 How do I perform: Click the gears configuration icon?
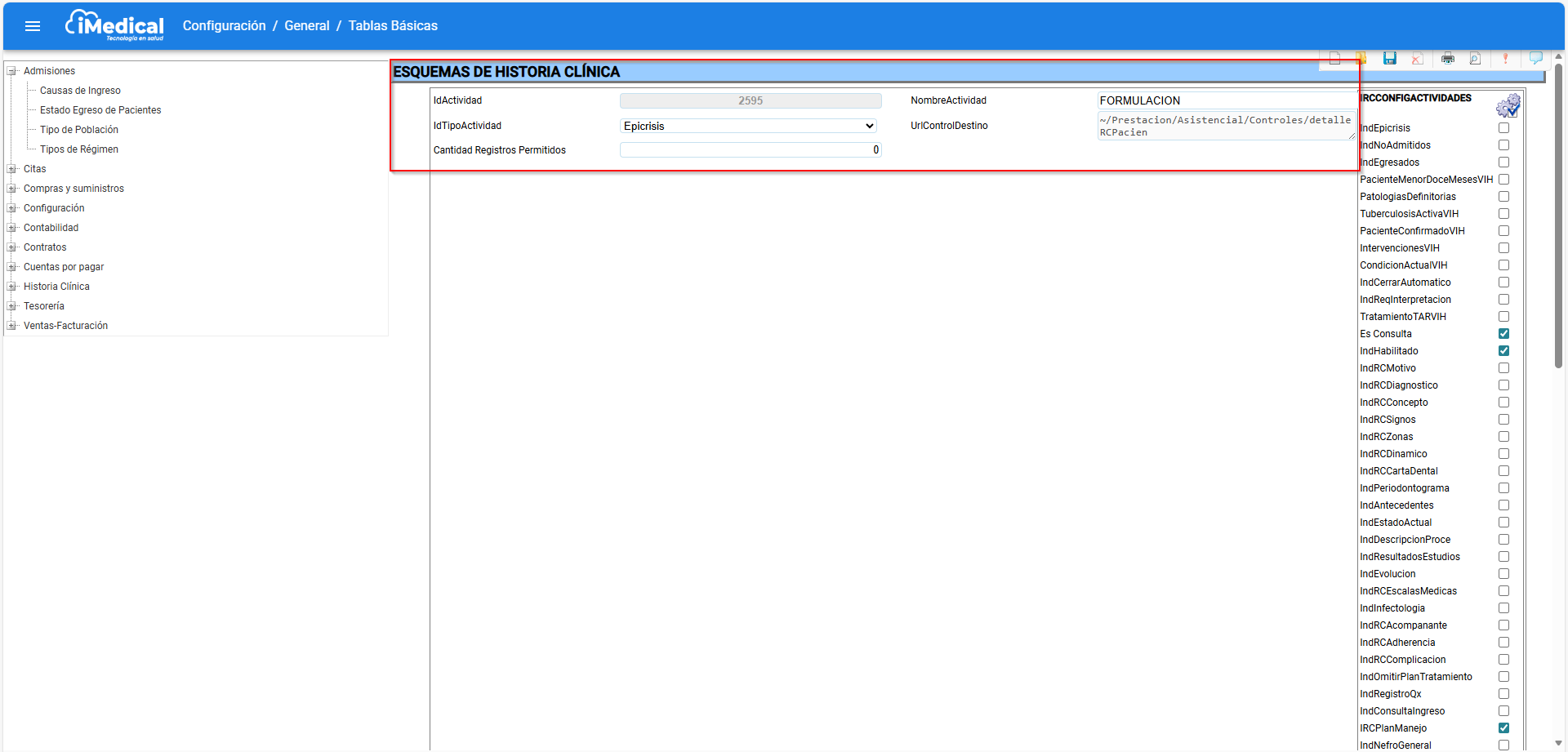[1508, 105]
